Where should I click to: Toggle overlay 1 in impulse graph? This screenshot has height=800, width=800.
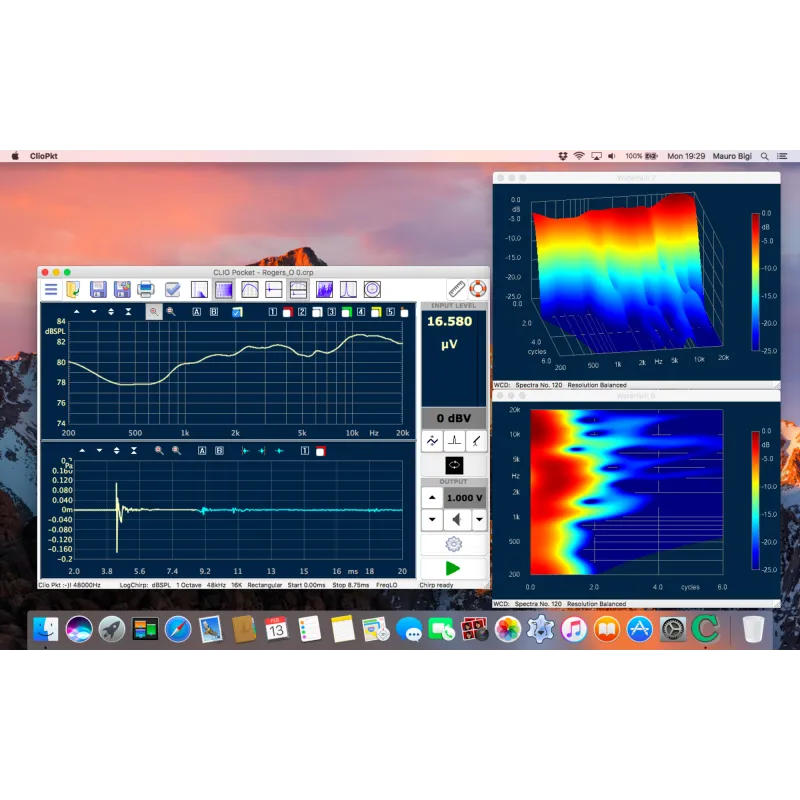[305, 451]
